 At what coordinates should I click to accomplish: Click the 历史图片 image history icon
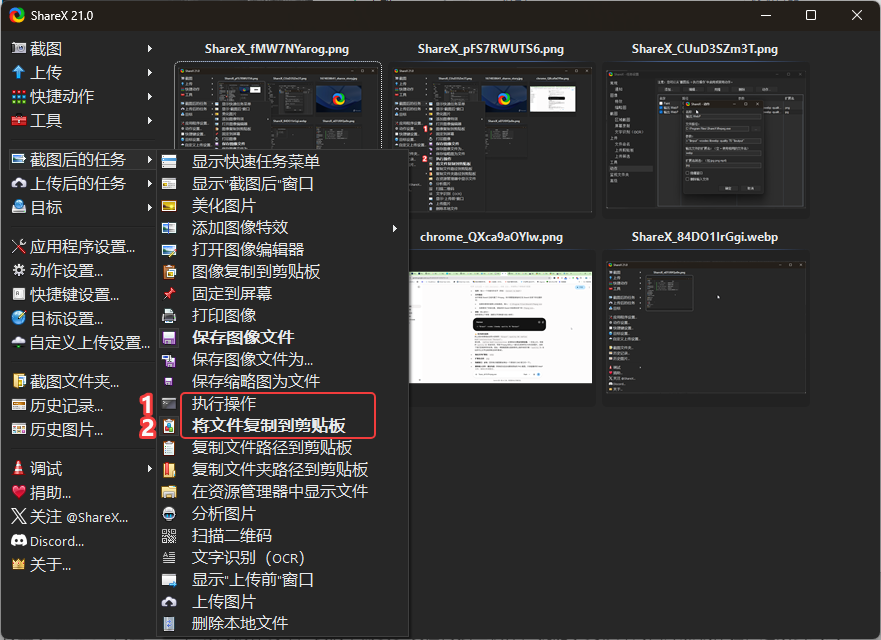pyautogui.click(x=19, y=430)
